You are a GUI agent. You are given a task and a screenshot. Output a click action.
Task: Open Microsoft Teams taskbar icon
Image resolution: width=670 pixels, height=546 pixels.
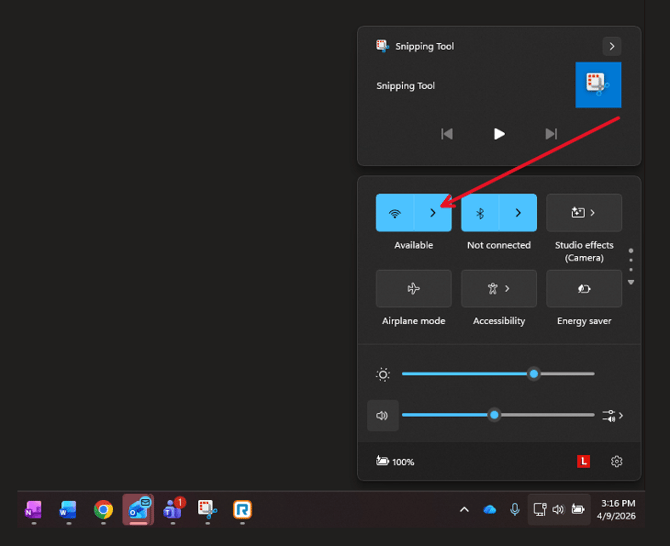173,510
